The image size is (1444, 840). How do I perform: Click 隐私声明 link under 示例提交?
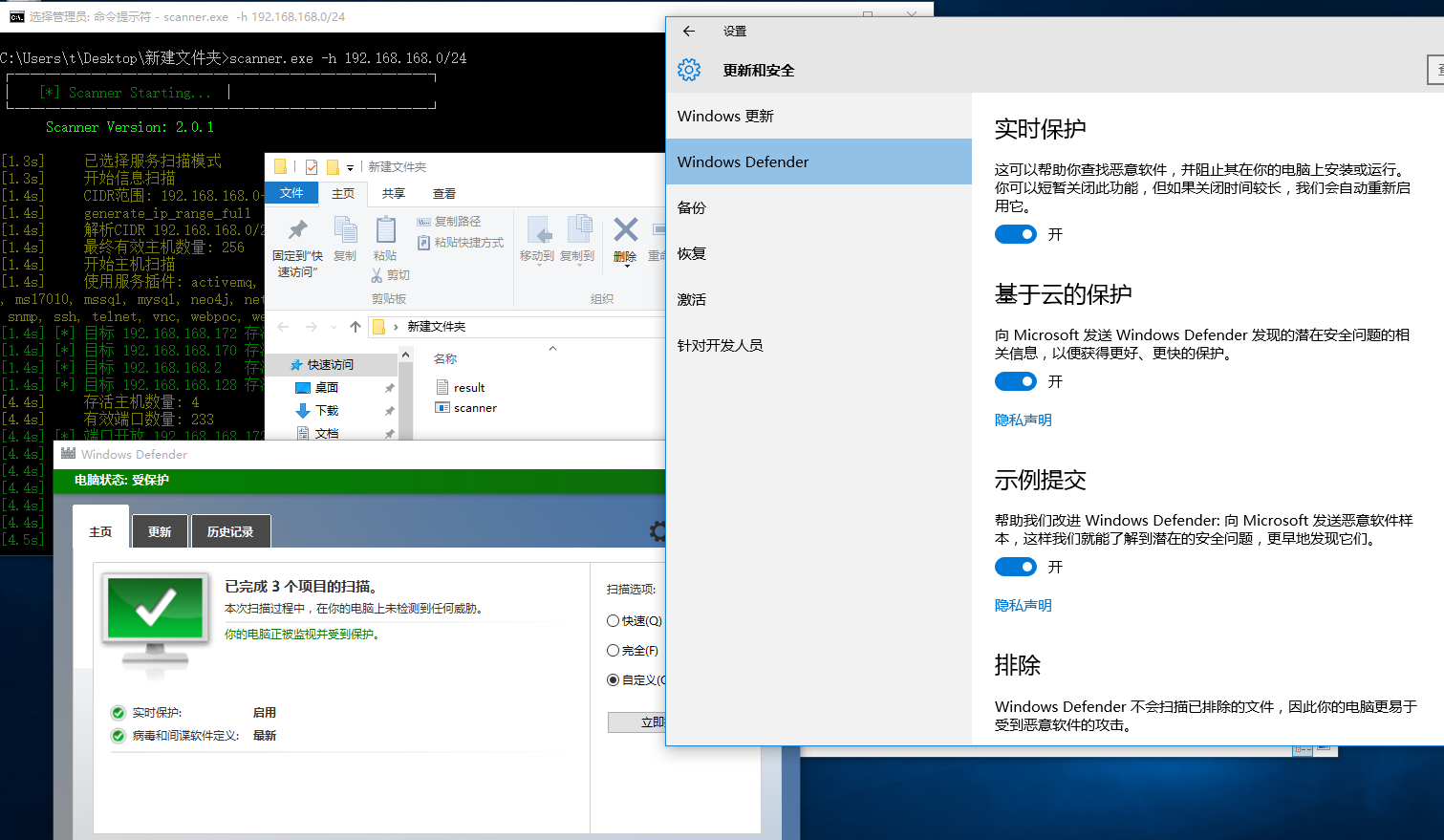tap(1023, 605)
